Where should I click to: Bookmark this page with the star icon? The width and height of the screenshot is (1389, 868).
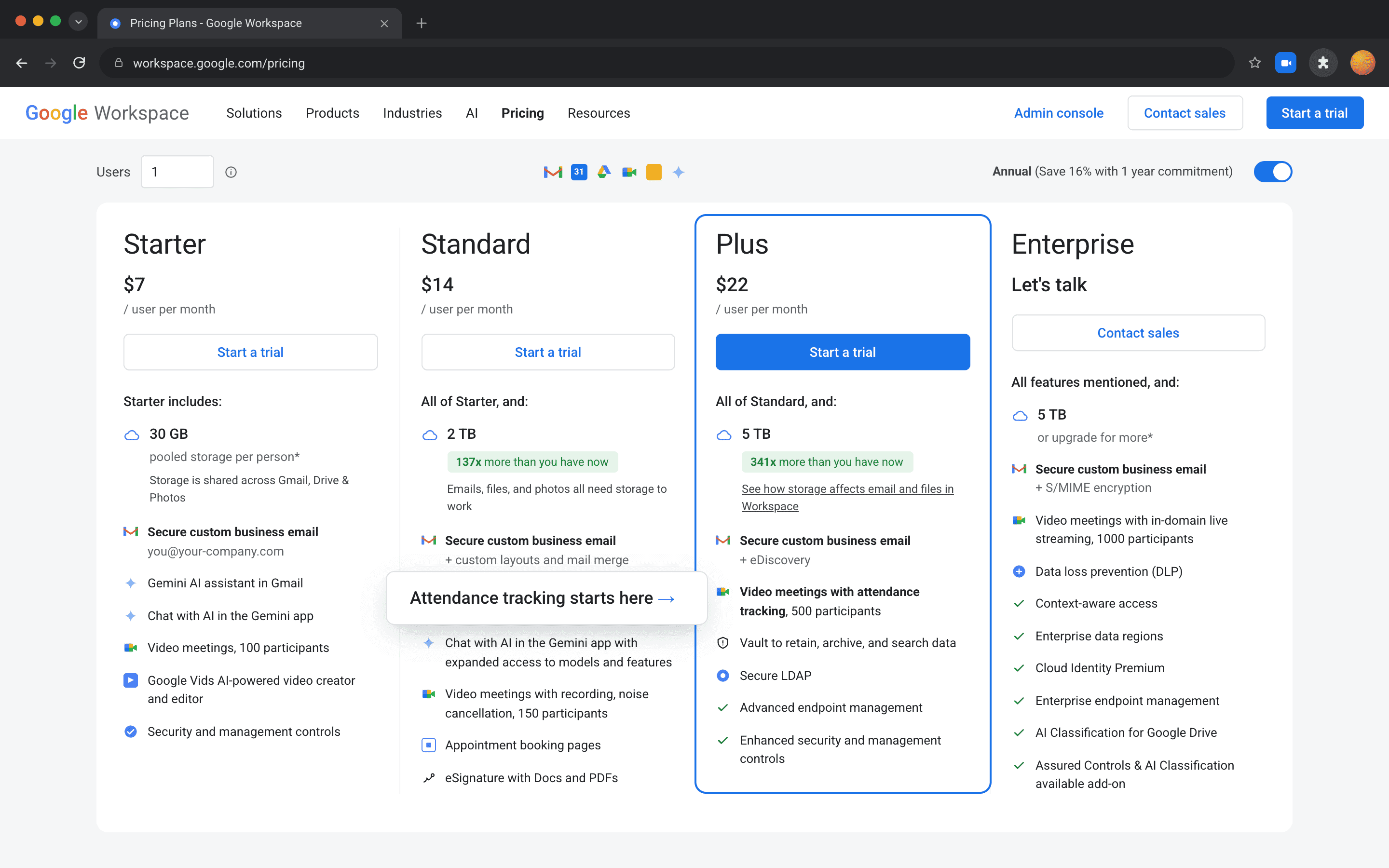tap(1254, 63)
